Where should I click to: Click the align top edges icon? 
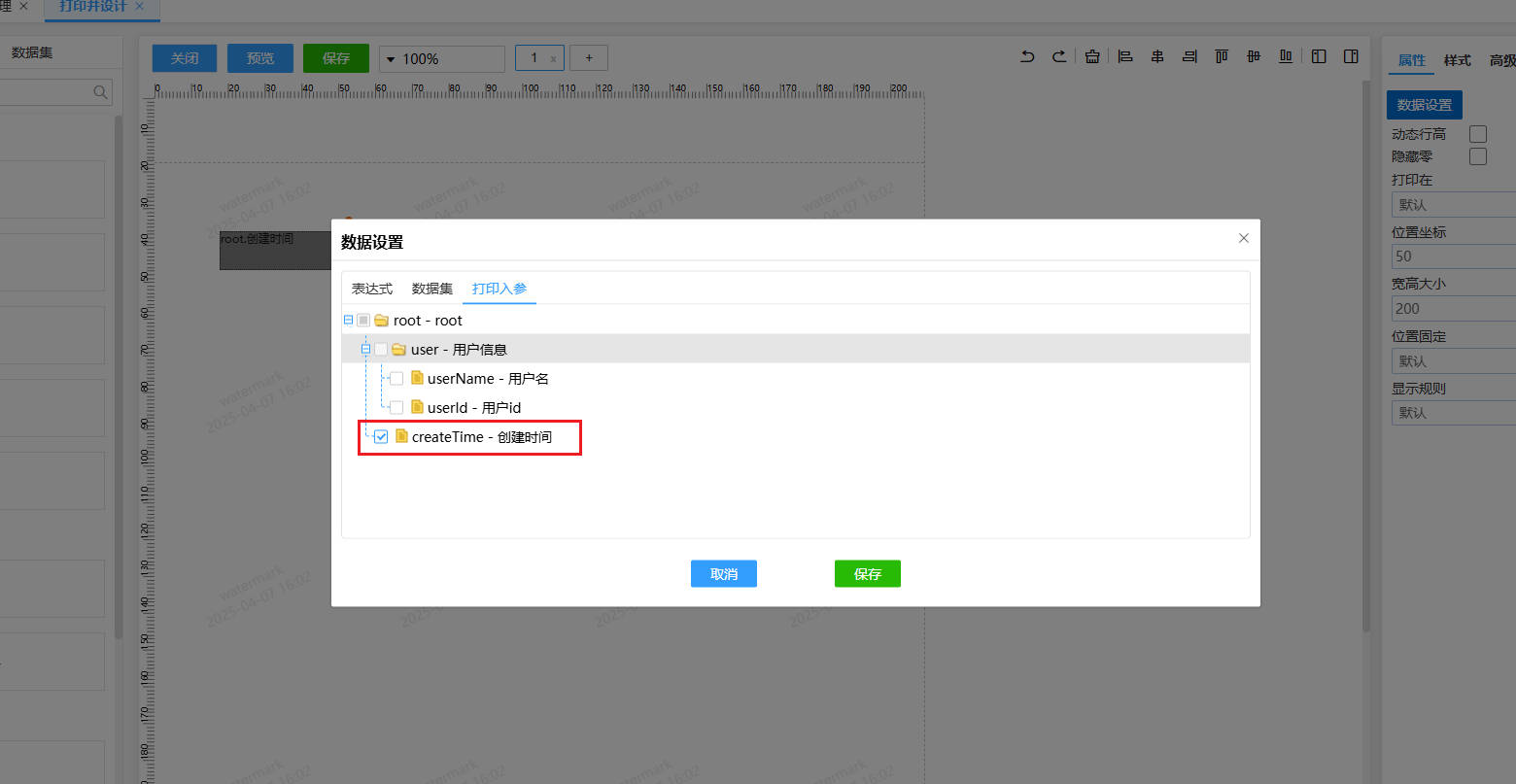pos(1222,57)
